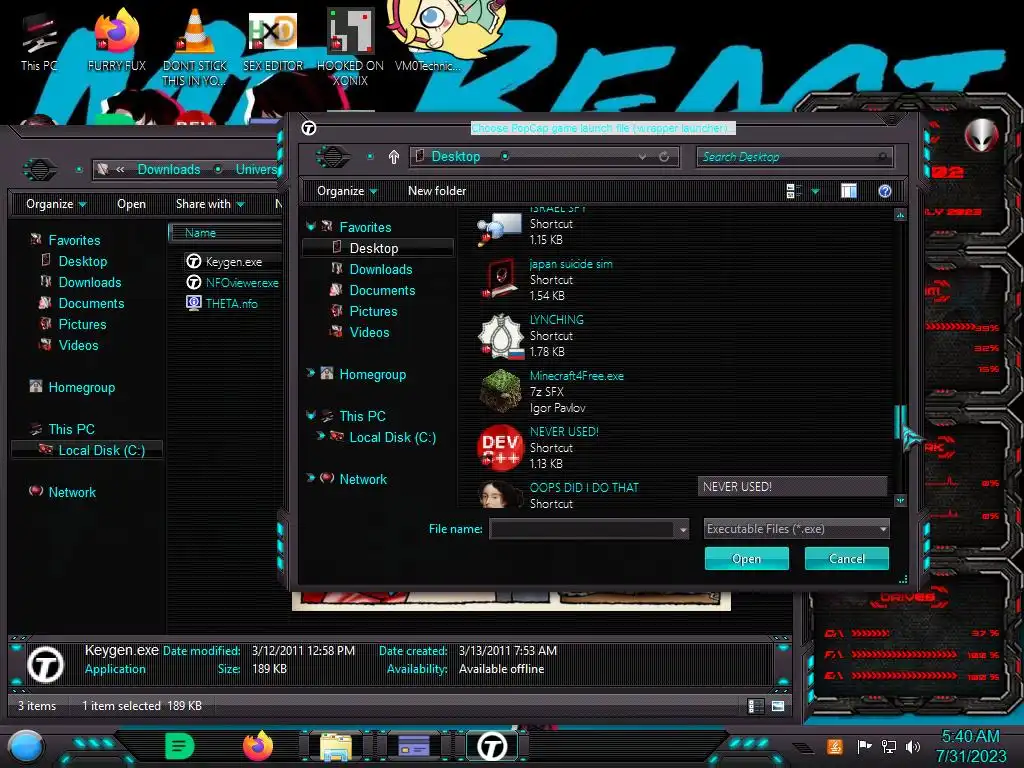The image size is (1024, 768).
Task: Open the Organize dropdown in dialog
Action: (x=347, y=191)
